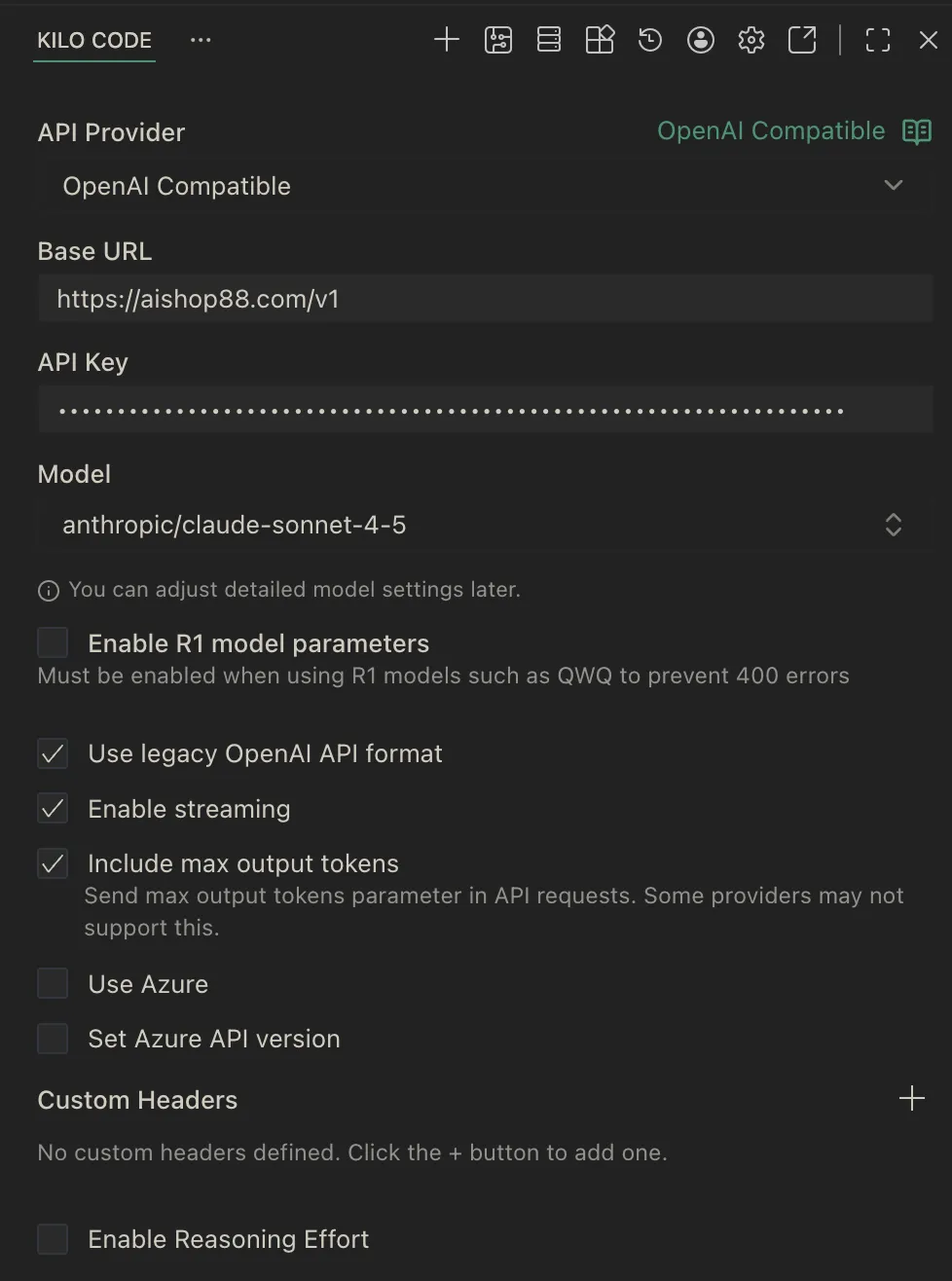Open the MCP Servers panel

[549, 40]
